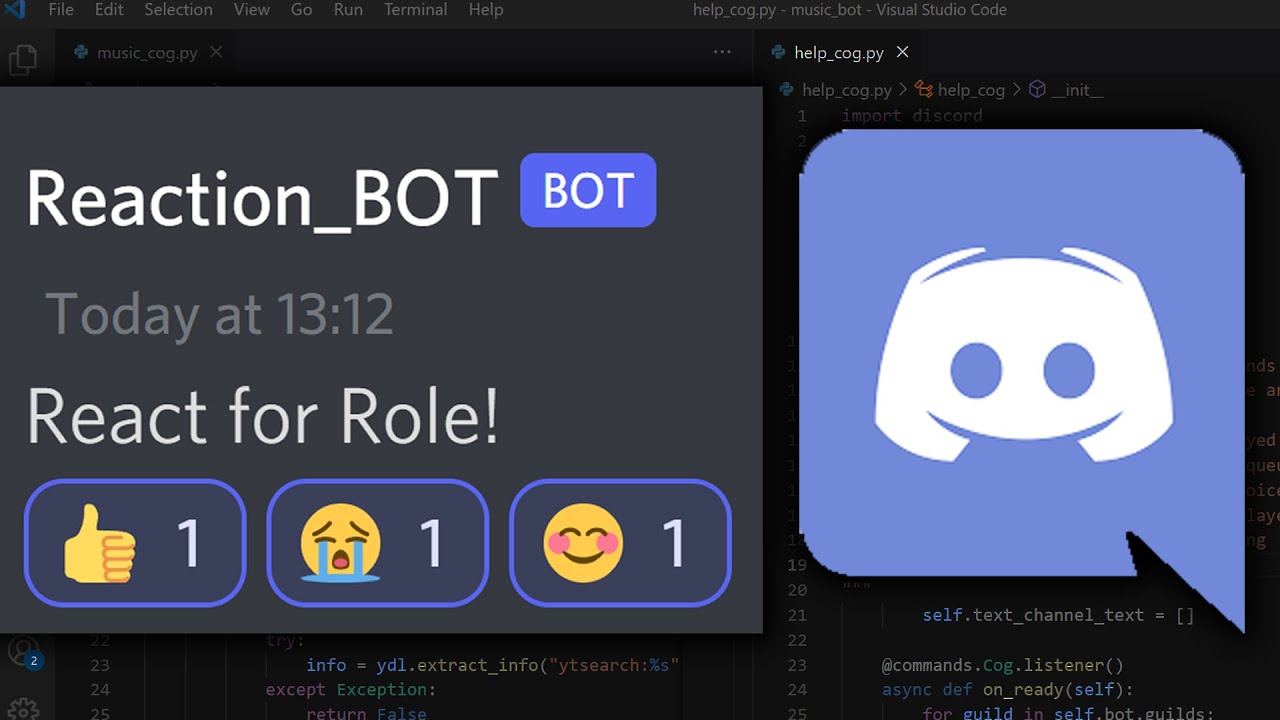Click the Today at 13:12 timestamp

219,314
